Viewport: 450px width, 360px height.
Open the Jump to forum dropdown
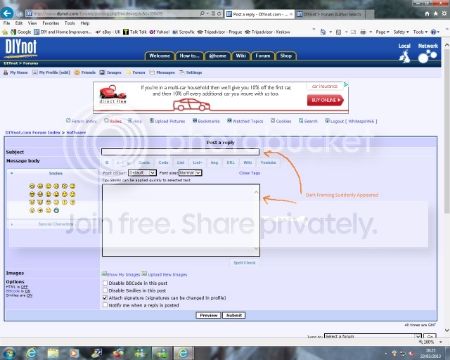[373, 336]
